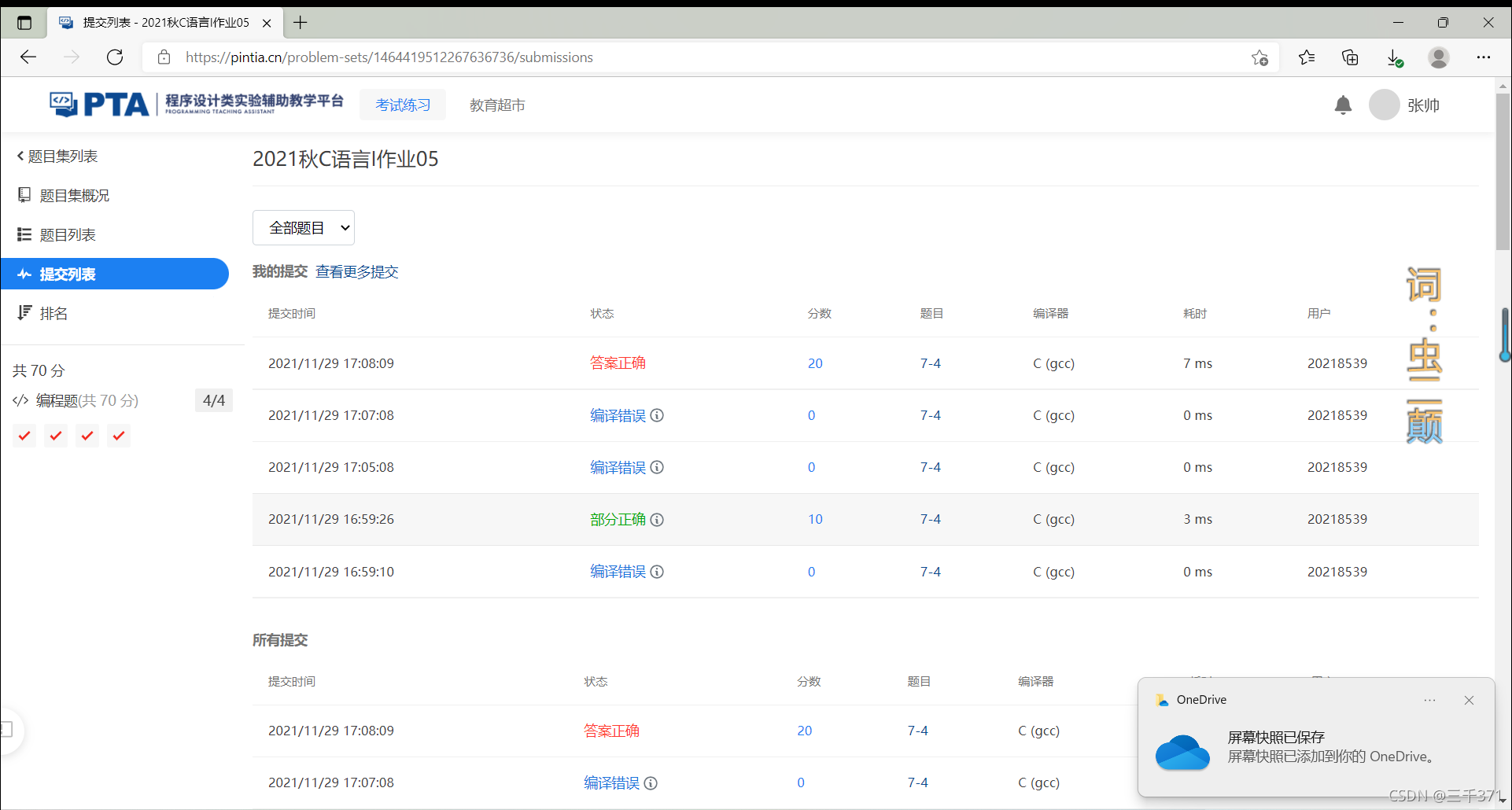Click score 10 in the 16:59:26 row
Screen dimensions: 1512x810
(x=815, y=519)
